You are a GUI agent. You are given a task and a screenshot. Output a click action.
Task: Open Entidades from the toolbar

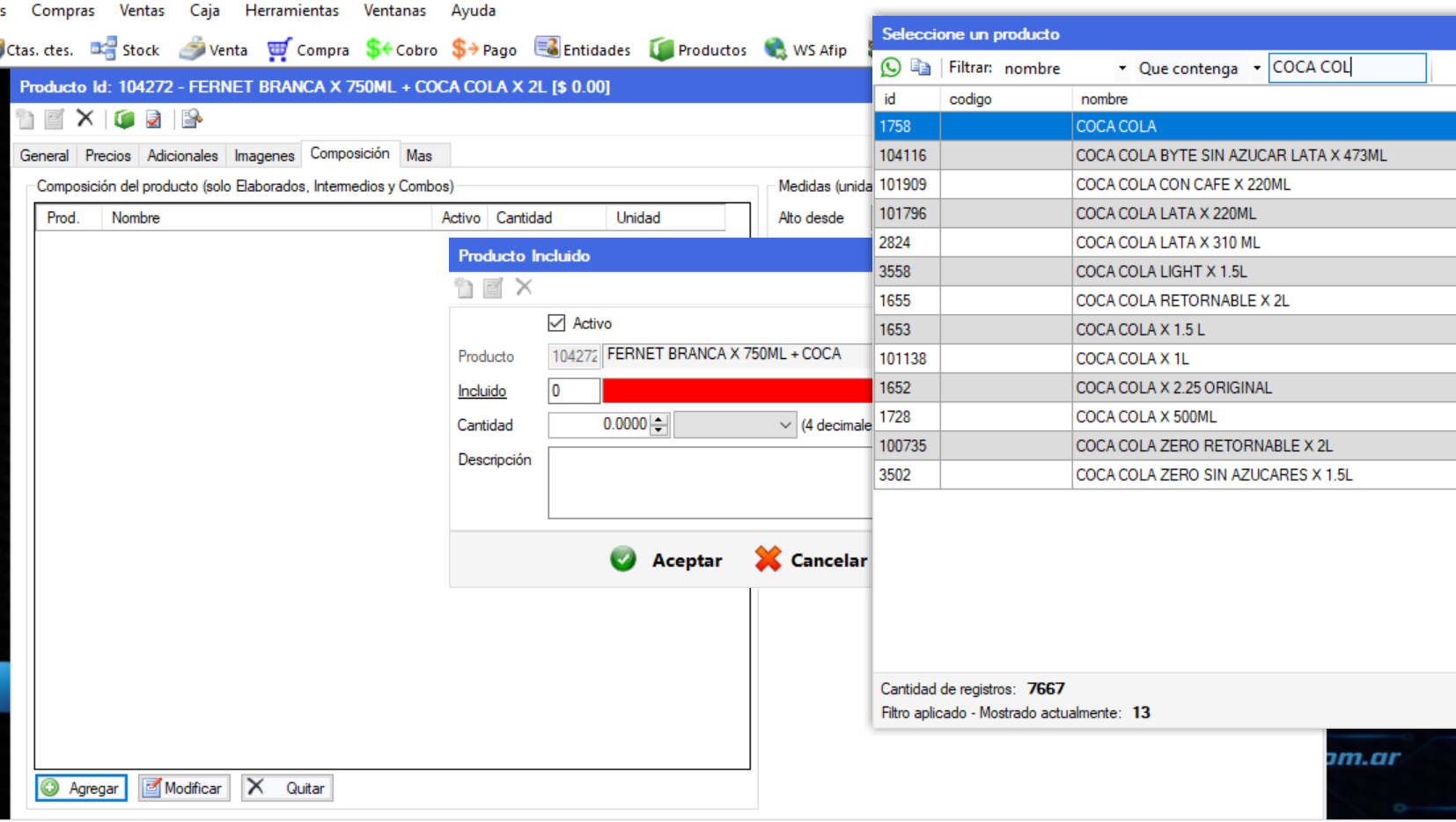coord(548,48)
